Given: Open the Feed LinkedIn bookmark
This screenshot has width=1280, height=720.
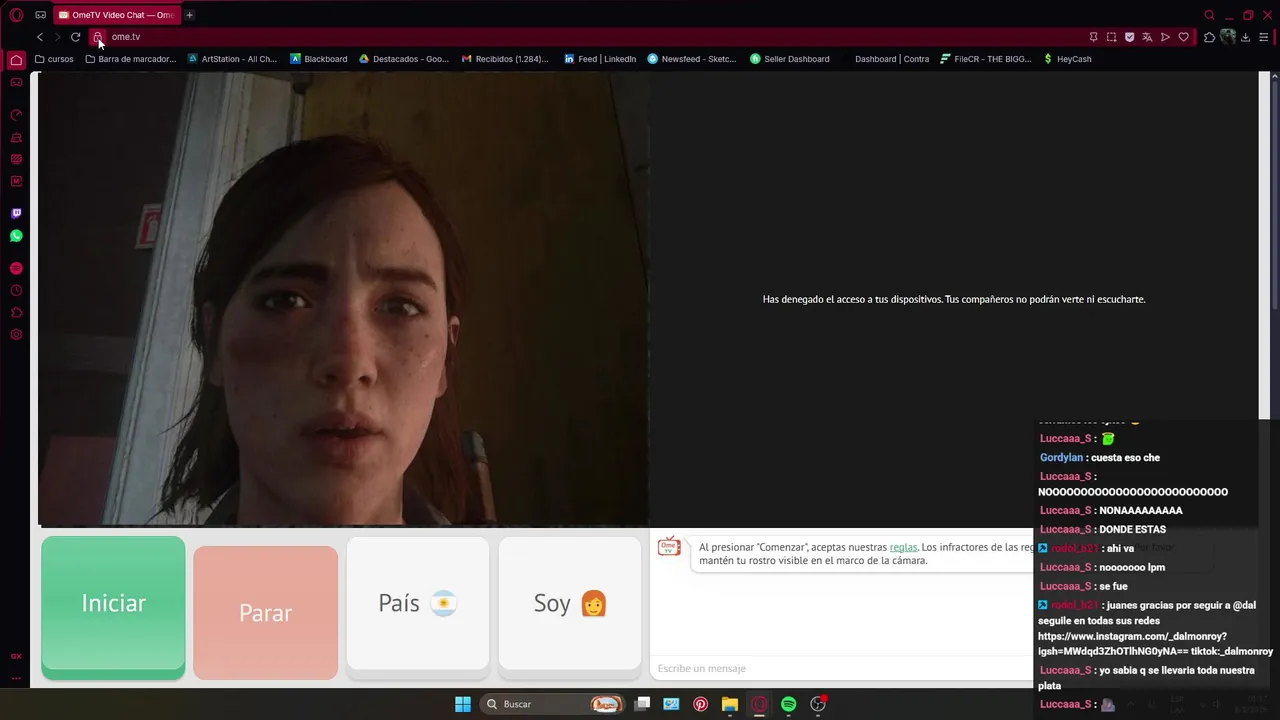Looking at the screenshot, I should (x=600, y=59).
